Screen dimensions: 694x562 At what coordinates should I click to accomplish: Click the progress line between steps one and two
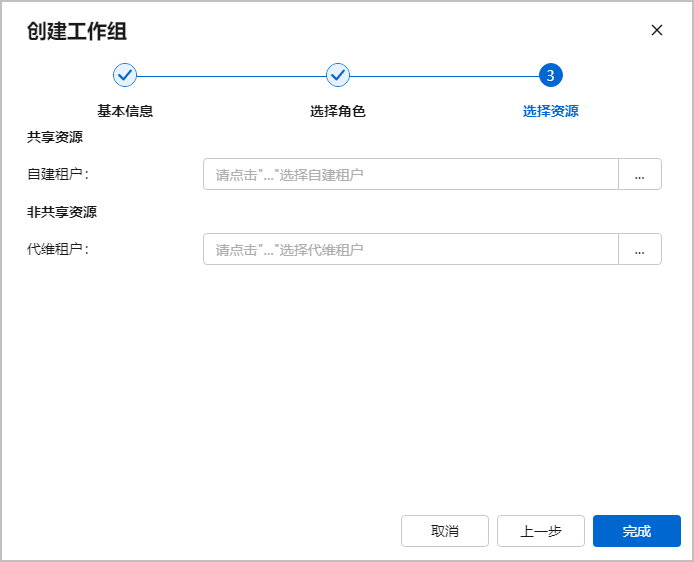click(x=231, y=75)
